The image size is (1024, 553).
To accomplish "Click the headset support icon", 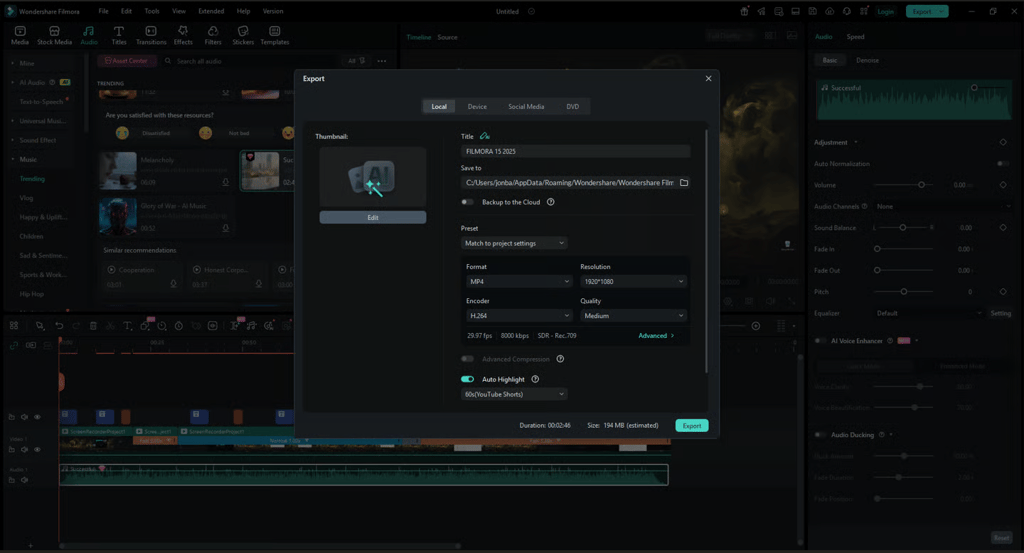I will (847, 11).
